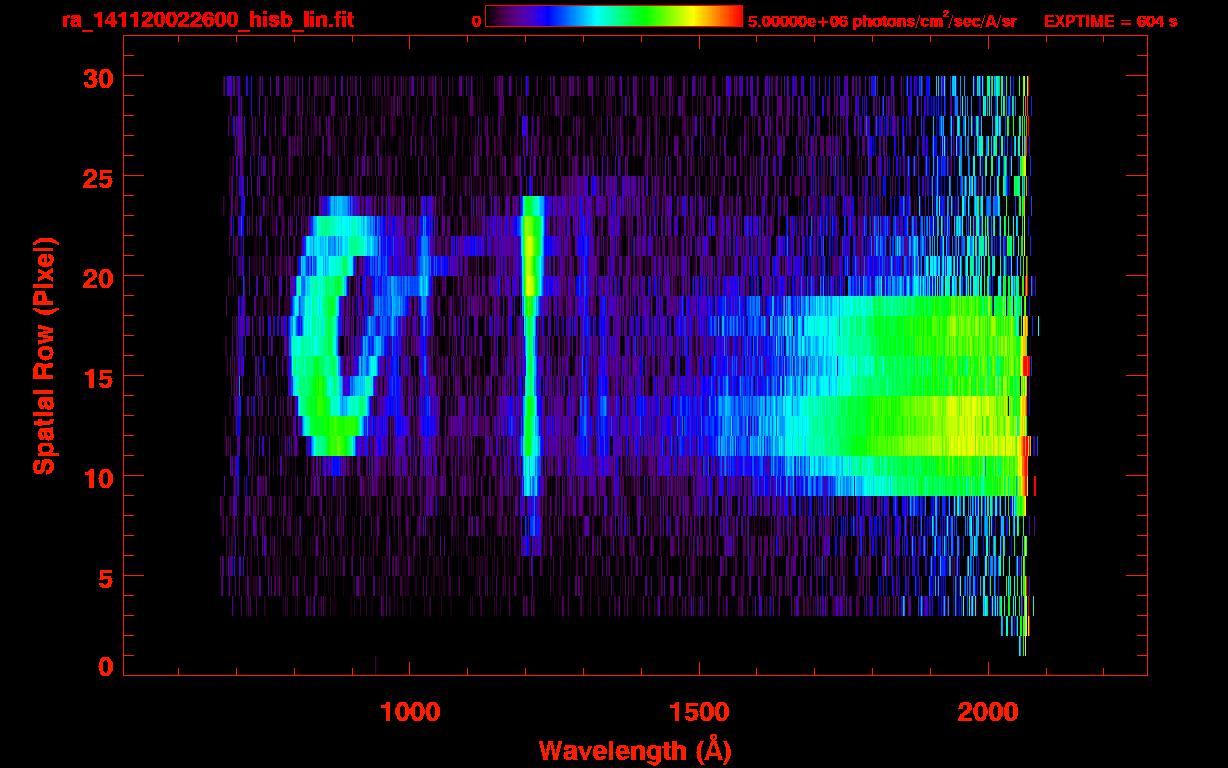The height and width of the screenshot is (768, 1228).
Task: Click the y-axis tick label 25
Action: [97, 177]
